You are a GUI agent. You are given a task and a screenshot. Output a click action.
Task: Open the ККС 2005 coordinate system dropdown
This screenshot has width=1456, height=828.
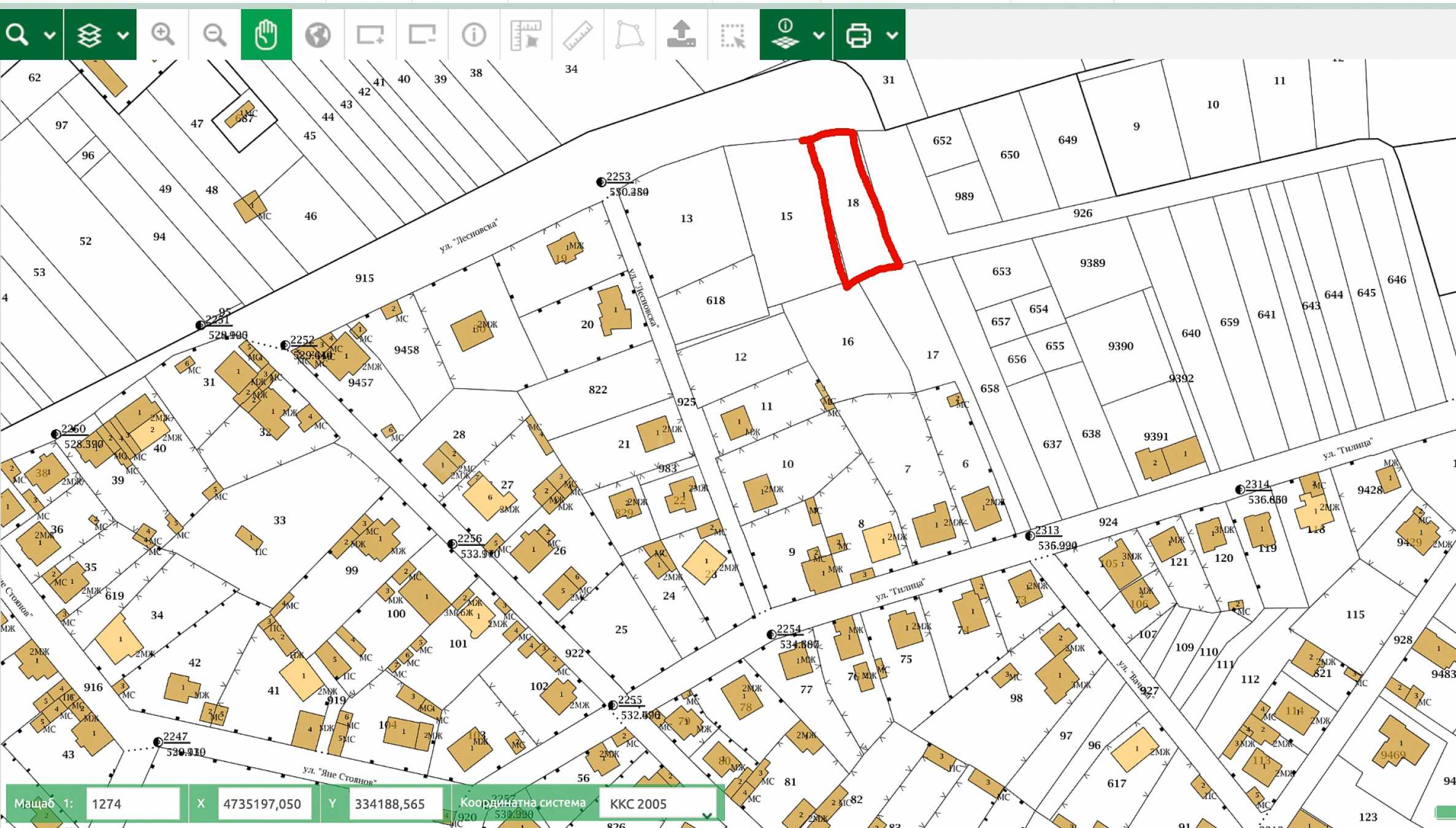(x=657, y=803)
